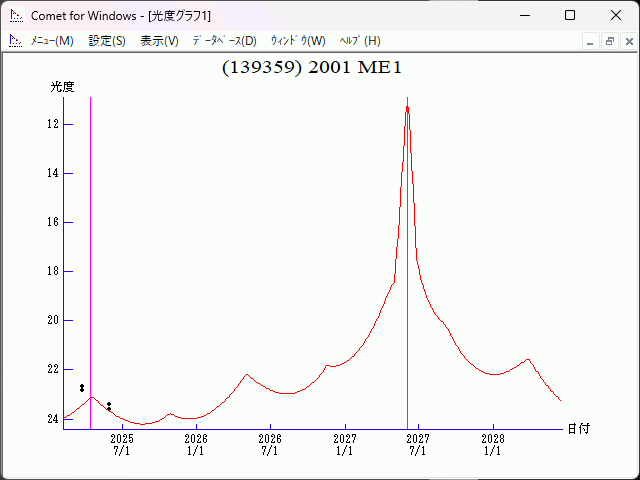This screenshot has height=480, width=640.
Task: Open the ヘルプ(H) help menu
Action: click(360, 41)
